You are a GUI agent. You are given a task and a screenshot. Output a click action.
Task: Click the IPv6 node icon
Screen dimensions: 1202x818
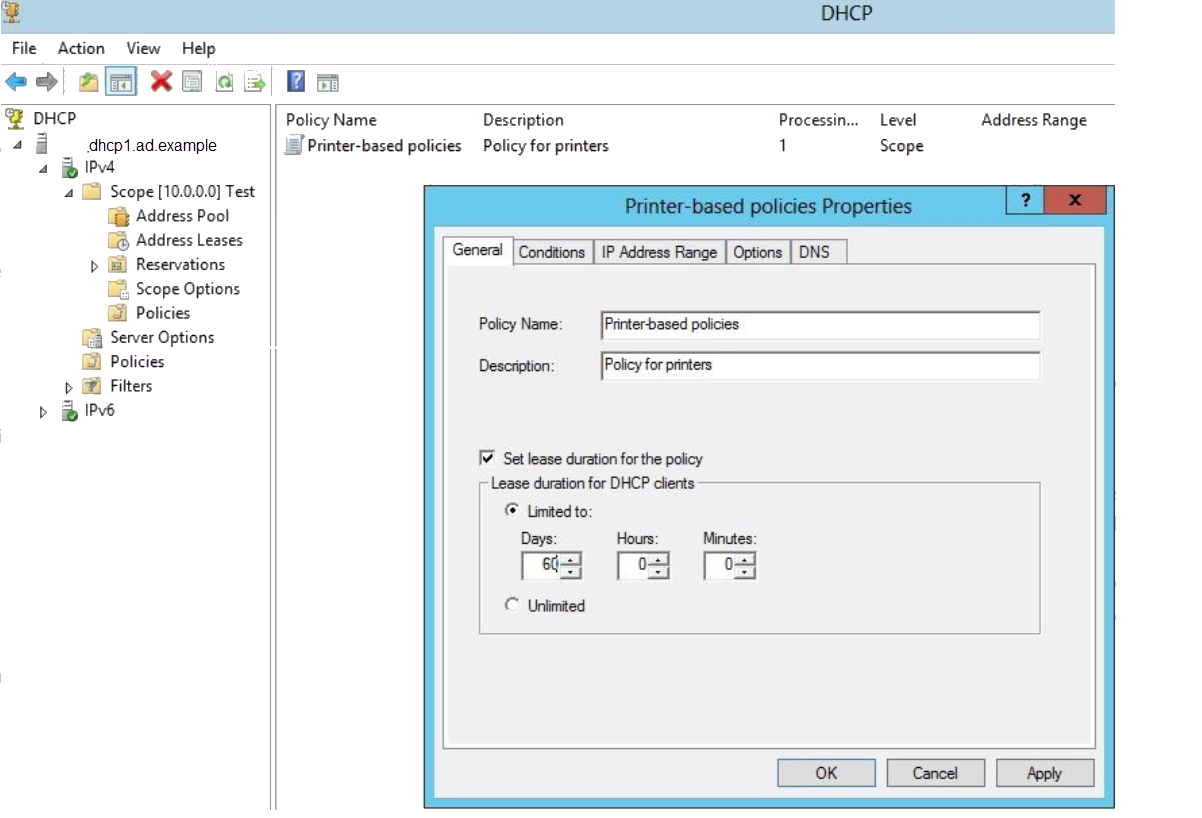tap(69, 411)
